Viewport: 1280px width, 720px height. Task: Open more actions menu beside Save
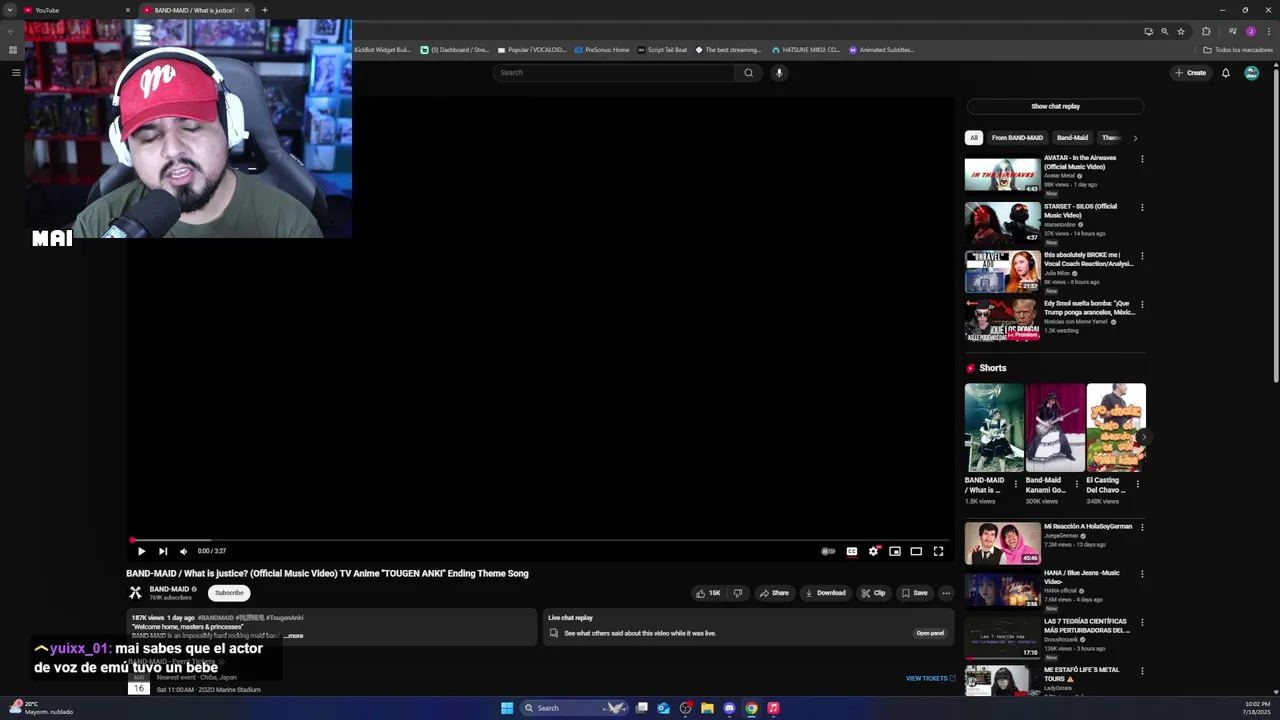[x=946, y=593]
